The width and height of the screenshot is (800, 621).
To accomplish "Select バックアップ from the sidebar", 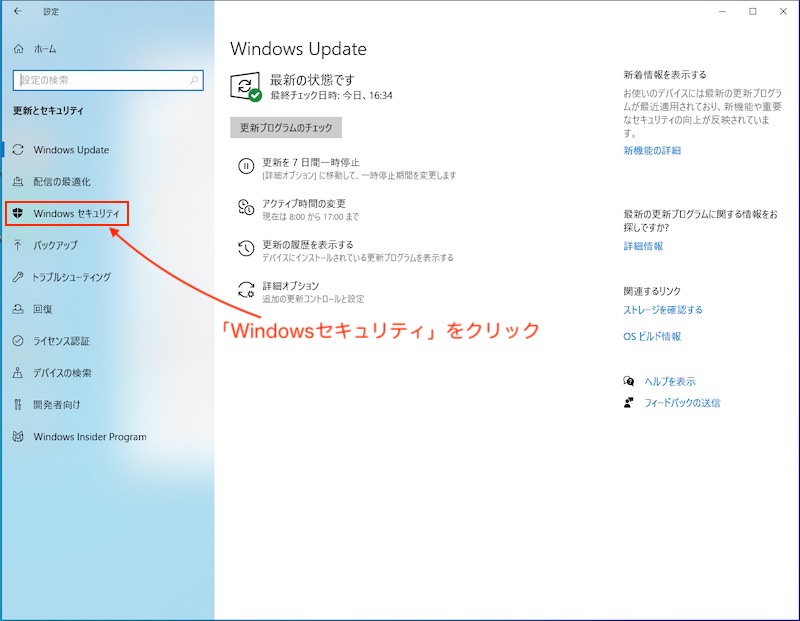I will 56,245.
